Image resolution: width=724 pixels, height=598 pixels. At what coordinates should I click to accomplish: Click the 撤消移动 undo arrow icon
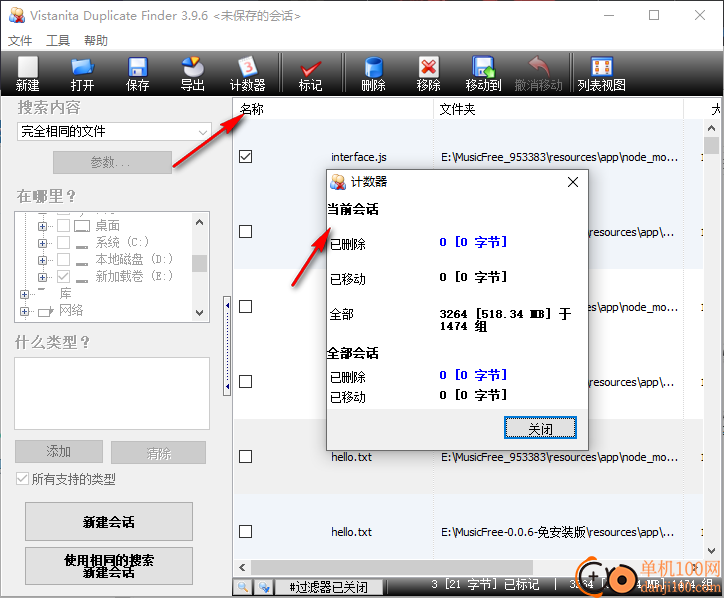coord(538,73)
